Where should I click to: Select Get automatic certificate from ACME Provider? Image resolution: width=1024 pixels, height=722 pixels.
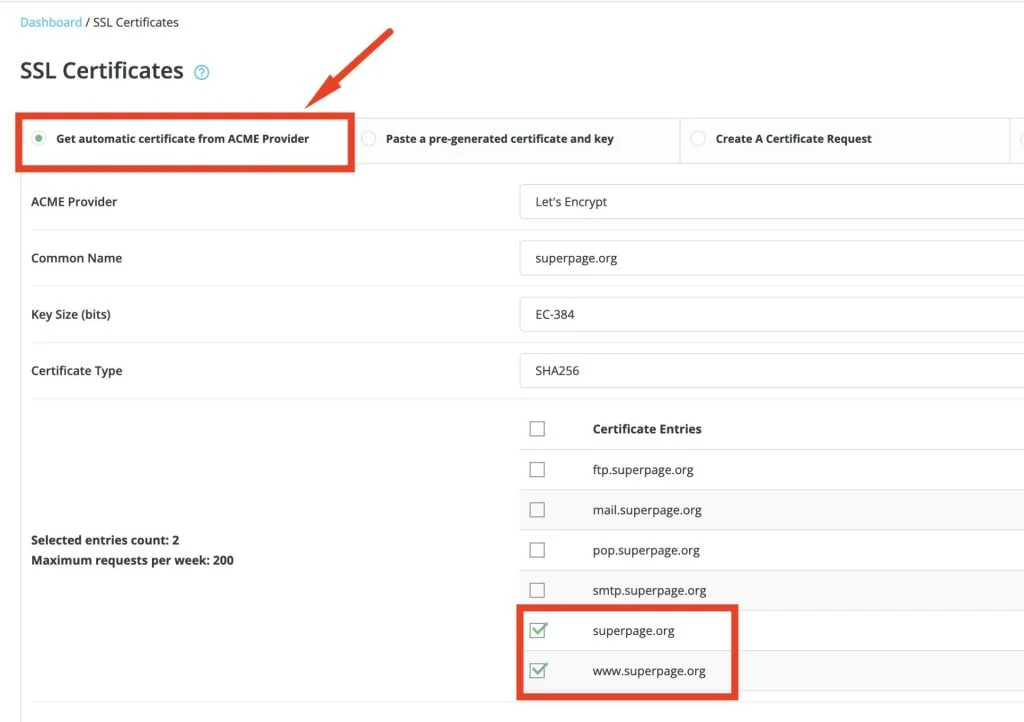(39, 138)
